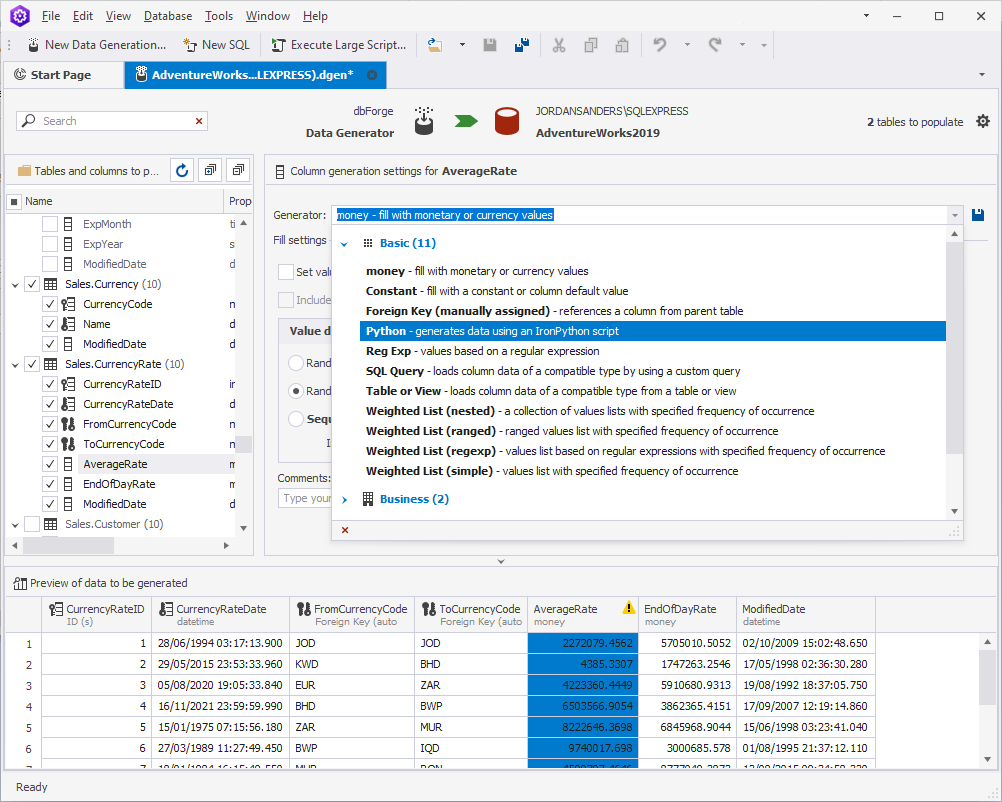Viewport: 1002px width, 802px height.
Task: Toggle the ExpMonth column checkbox
Action: click(50, 224)
